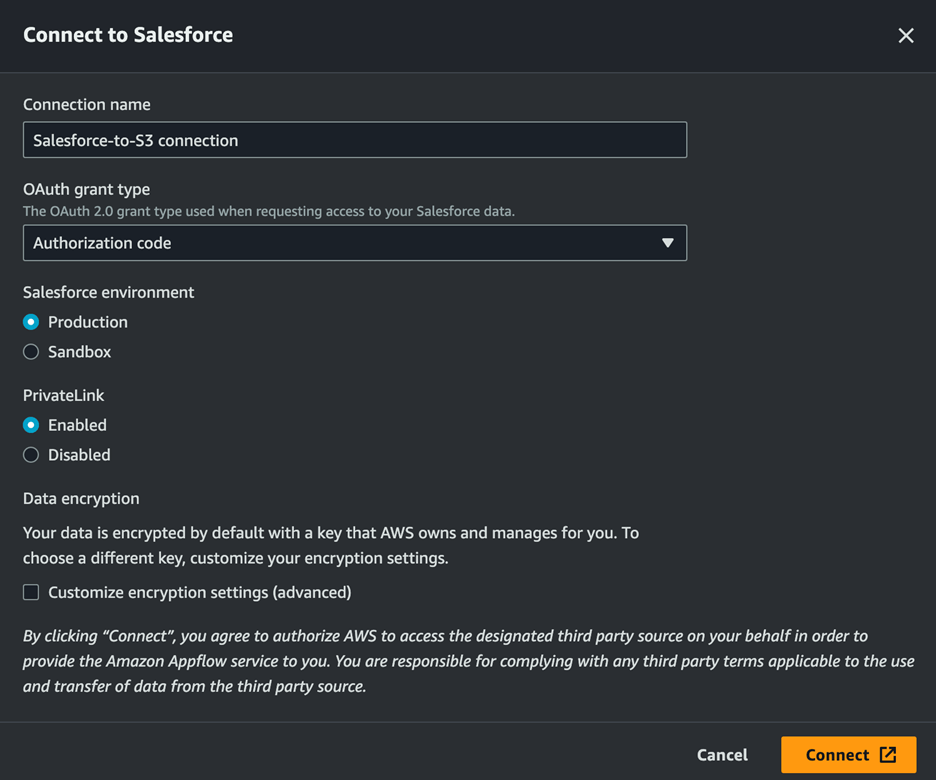Image resolution: width=936 pixels, height=780 pixels.
Task: Click the X to close the dialog
Action: pos(906,35)
